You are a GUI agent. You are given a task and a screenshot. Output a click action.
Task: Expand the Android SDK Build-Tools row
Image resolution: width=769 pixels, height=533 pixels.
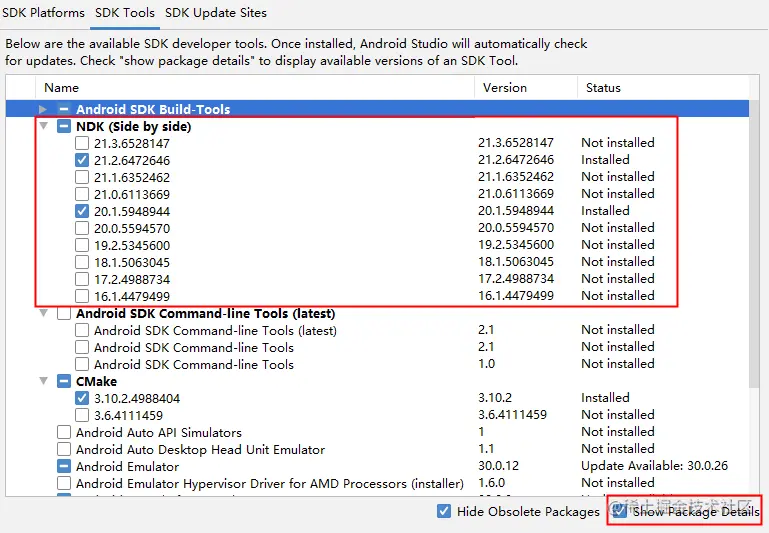pyautogui.click(x=43, y=109)
